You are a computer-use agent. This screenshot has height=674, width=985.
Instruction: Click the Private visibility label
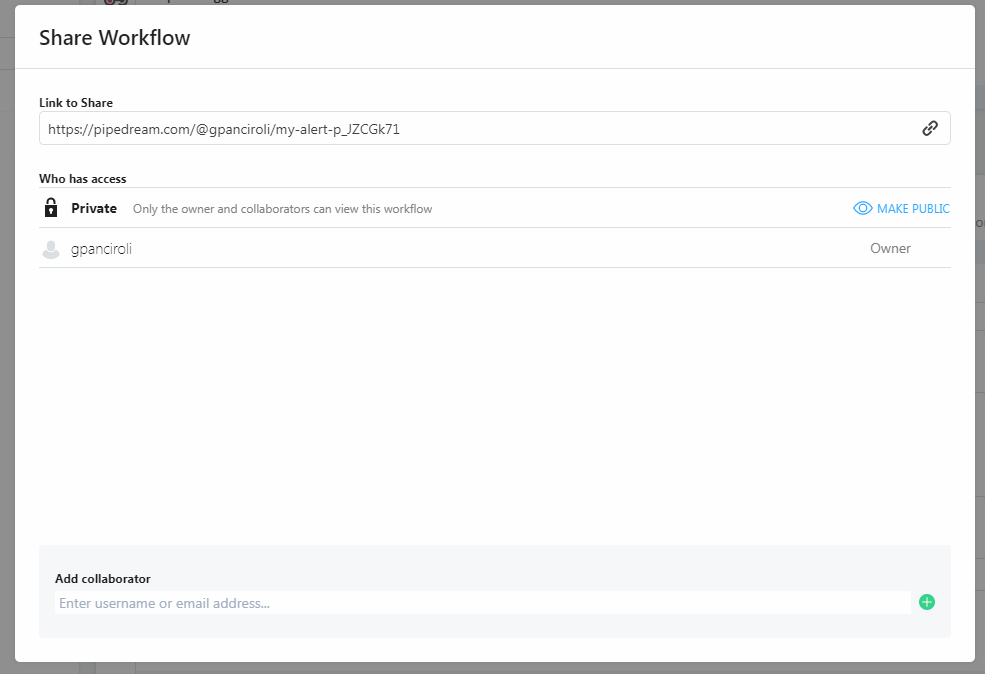tap(94, 209)
